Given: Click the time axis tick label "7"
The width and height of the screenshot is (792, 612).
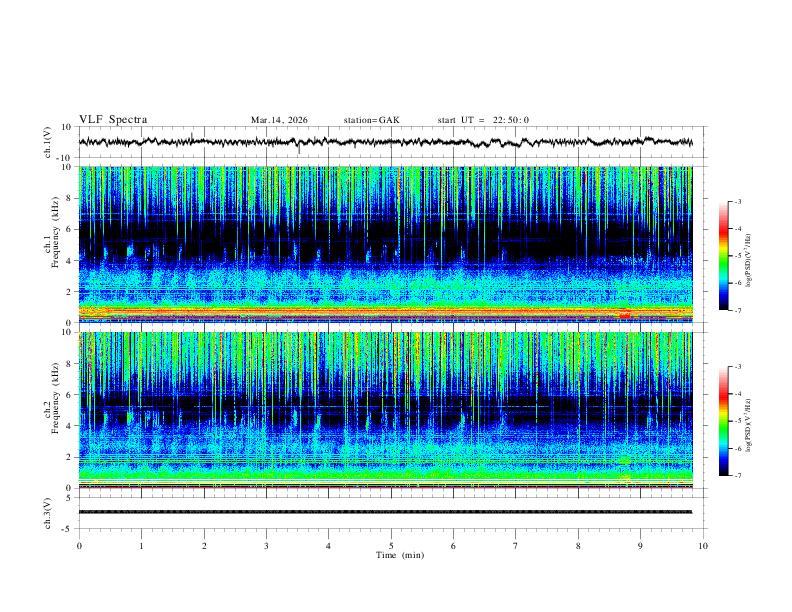Looking at the screenshot, I should [516, 546].
